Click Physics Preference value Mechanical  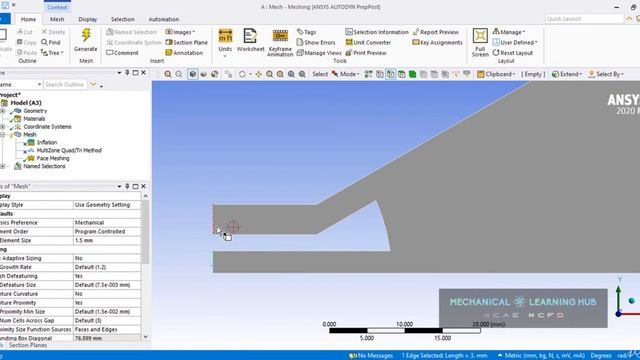tap(107, 223)
